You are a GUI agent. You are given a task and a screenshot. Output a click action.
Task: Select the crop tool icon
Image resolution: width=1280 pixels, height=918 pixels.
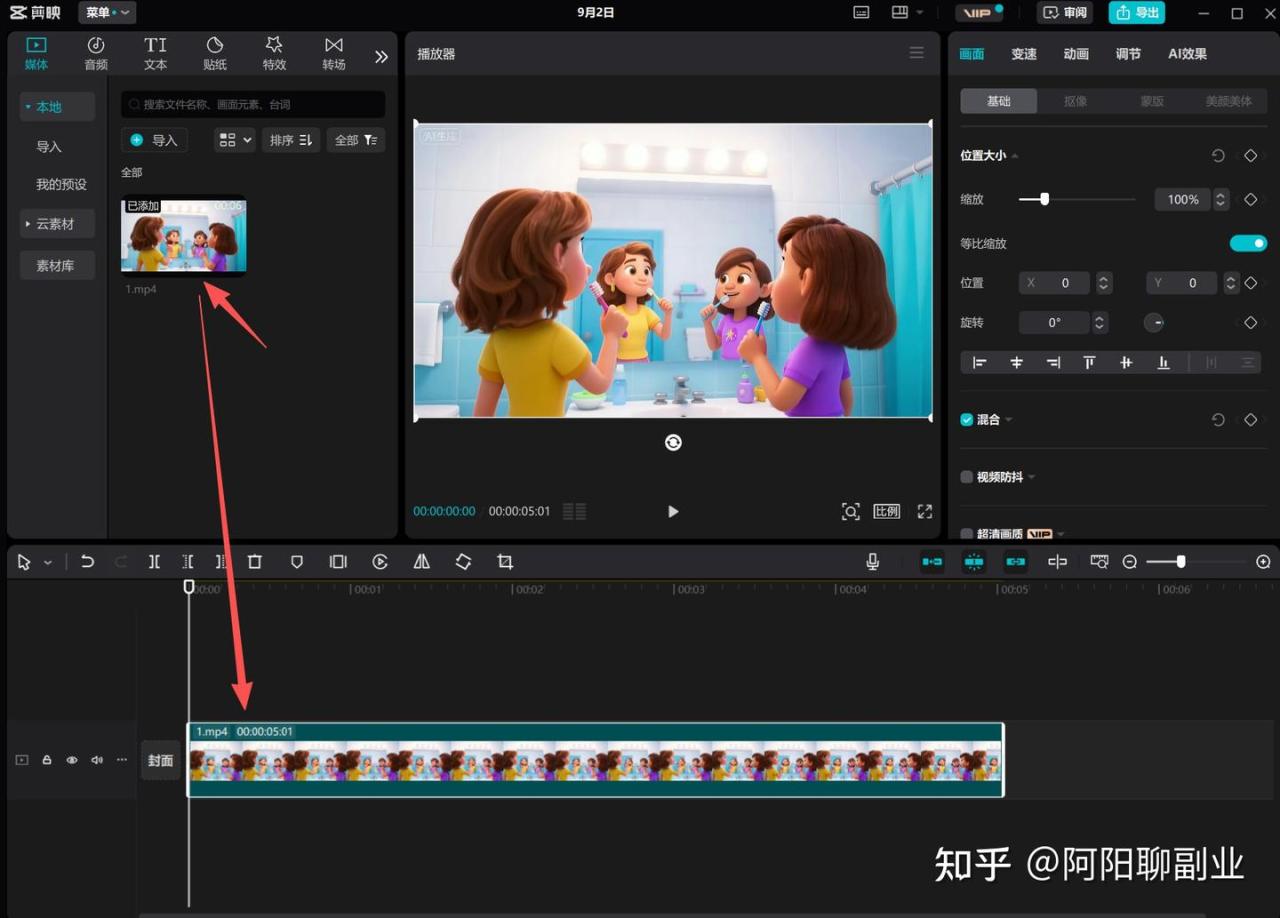(505, 562)
